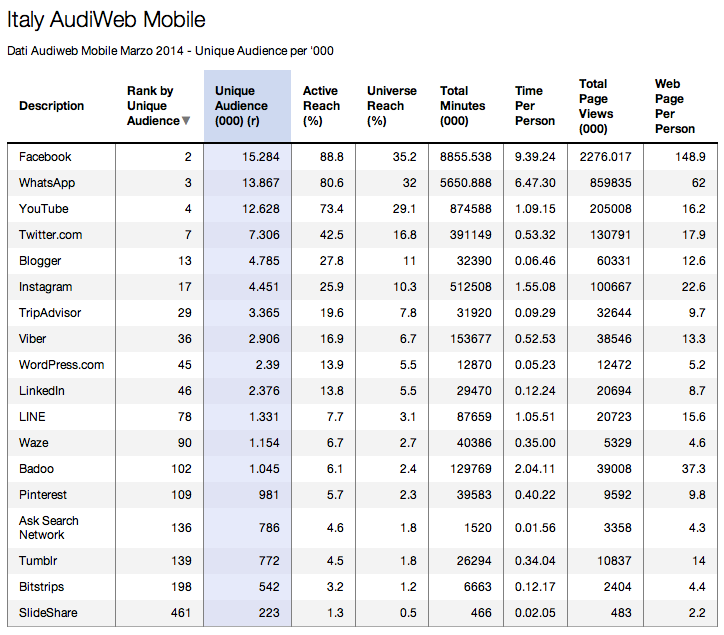Click Ask Search Network's total minutes 1520
The height and width of the screenshot is (635, 724).
[477, 527]
